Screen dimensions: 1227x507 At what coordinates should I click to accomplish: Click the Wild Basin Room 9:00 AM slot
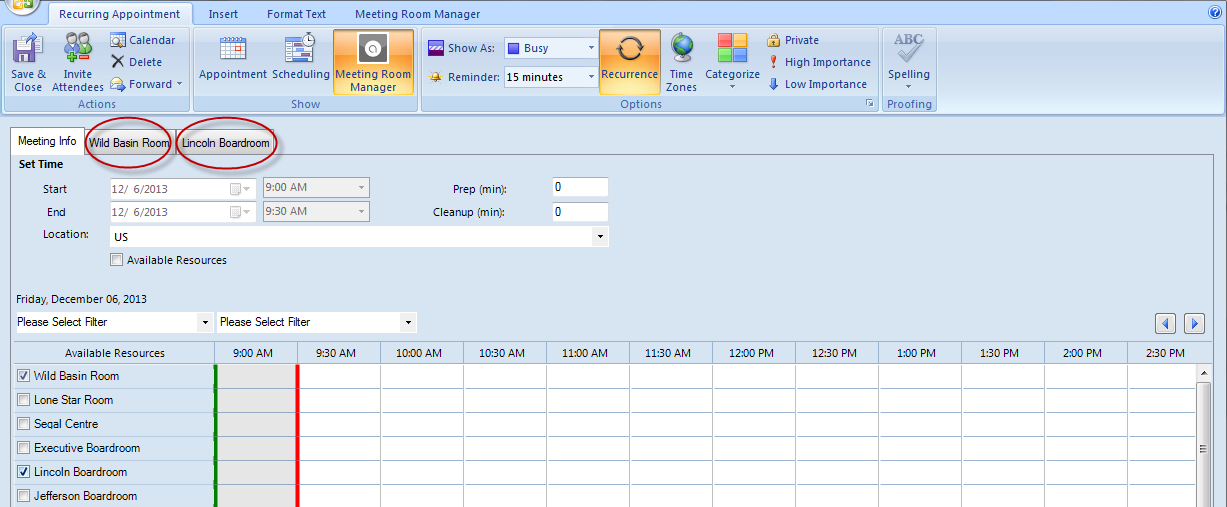[257, 376]
